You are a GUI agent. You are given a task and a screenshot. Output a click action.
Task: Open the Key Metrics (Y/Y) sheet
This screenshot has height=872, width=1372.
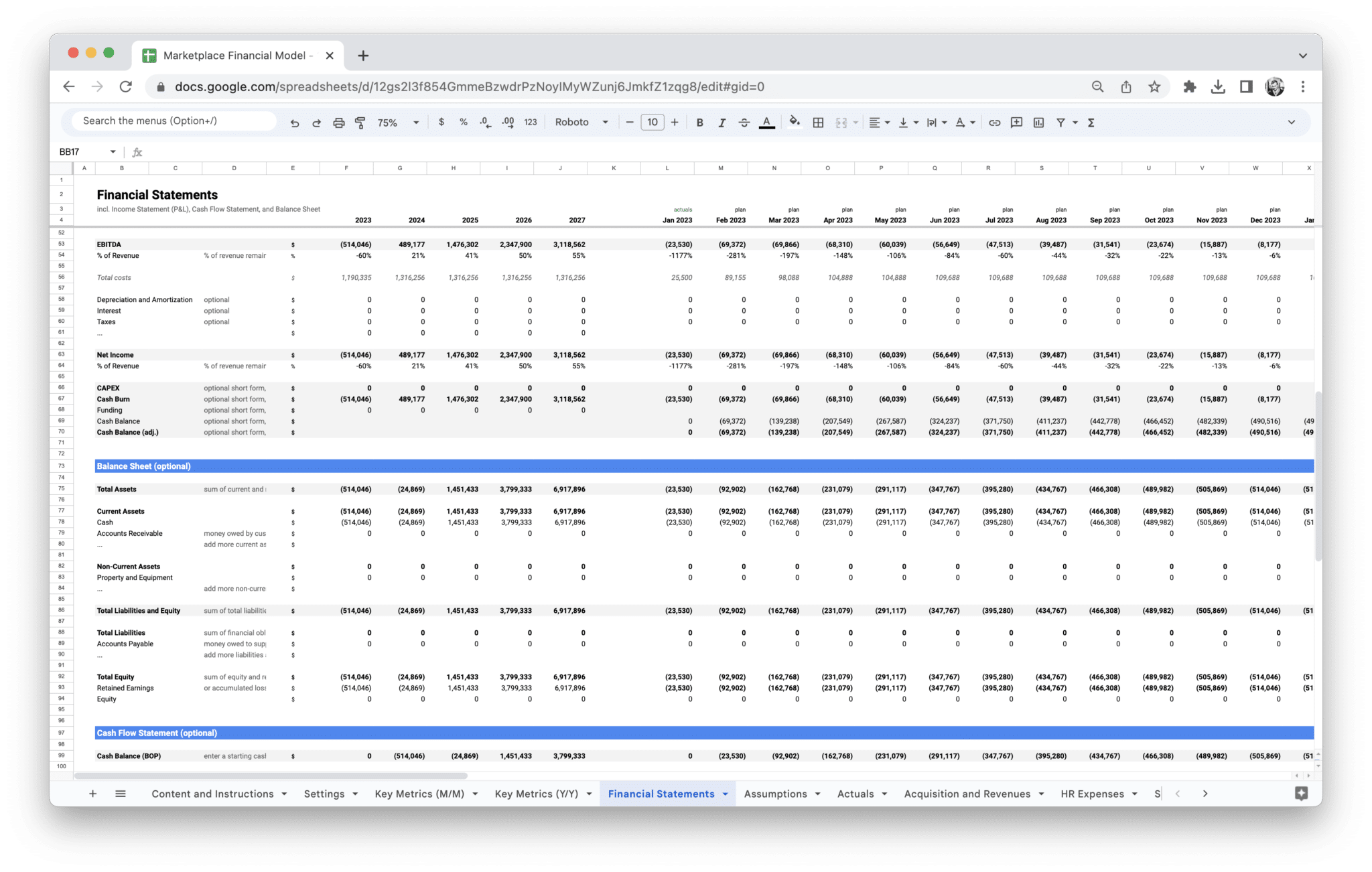(536, 793)
